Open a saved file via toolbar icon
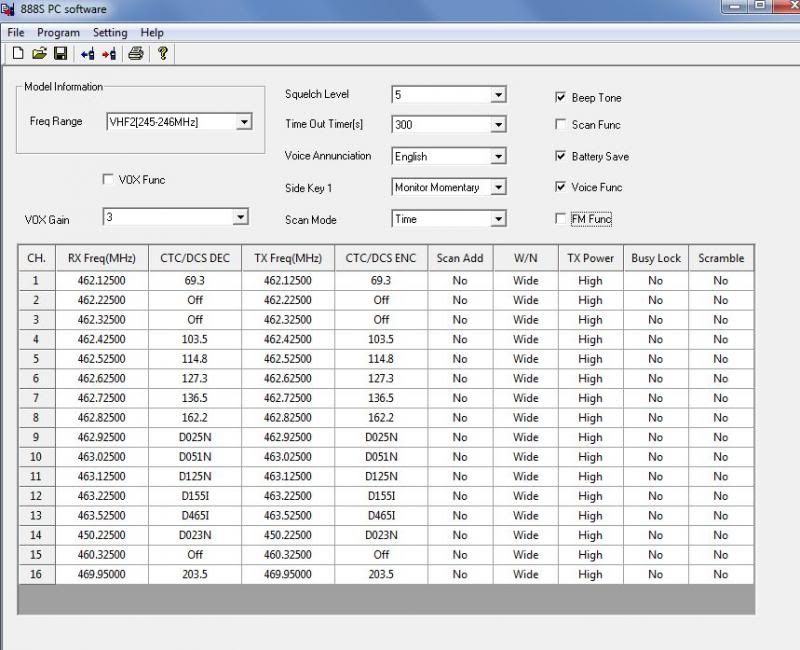Viewport: 800px width, 650px height. click(39, 53)
